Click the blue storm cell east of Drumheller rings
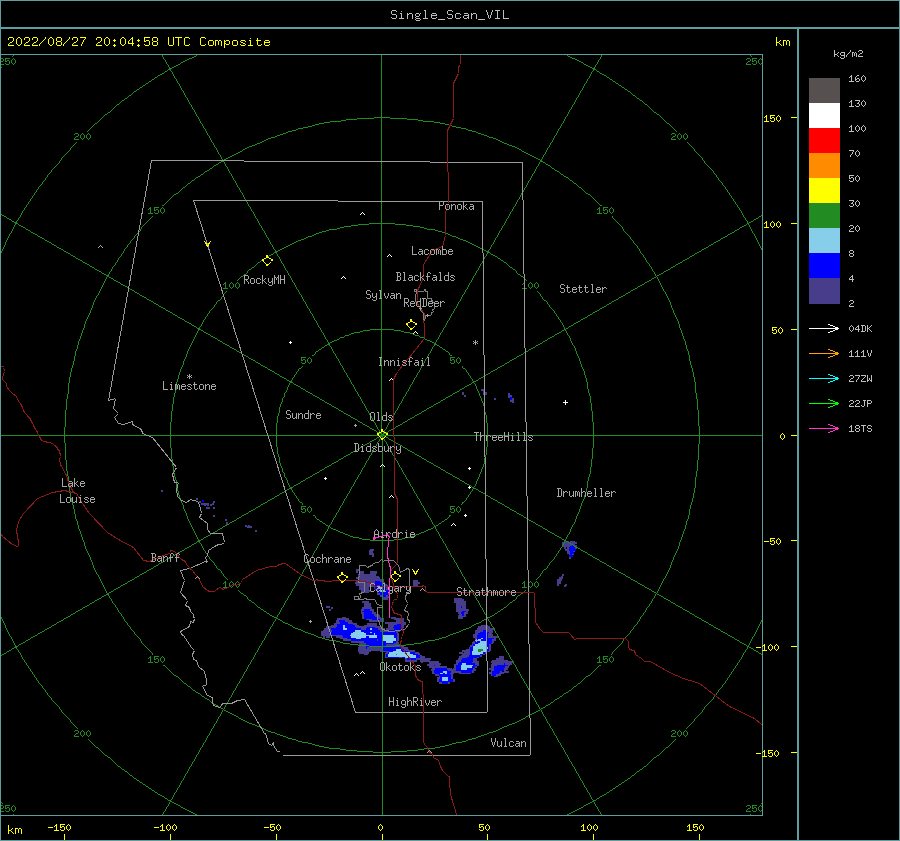900x841 pixels. 569,548
